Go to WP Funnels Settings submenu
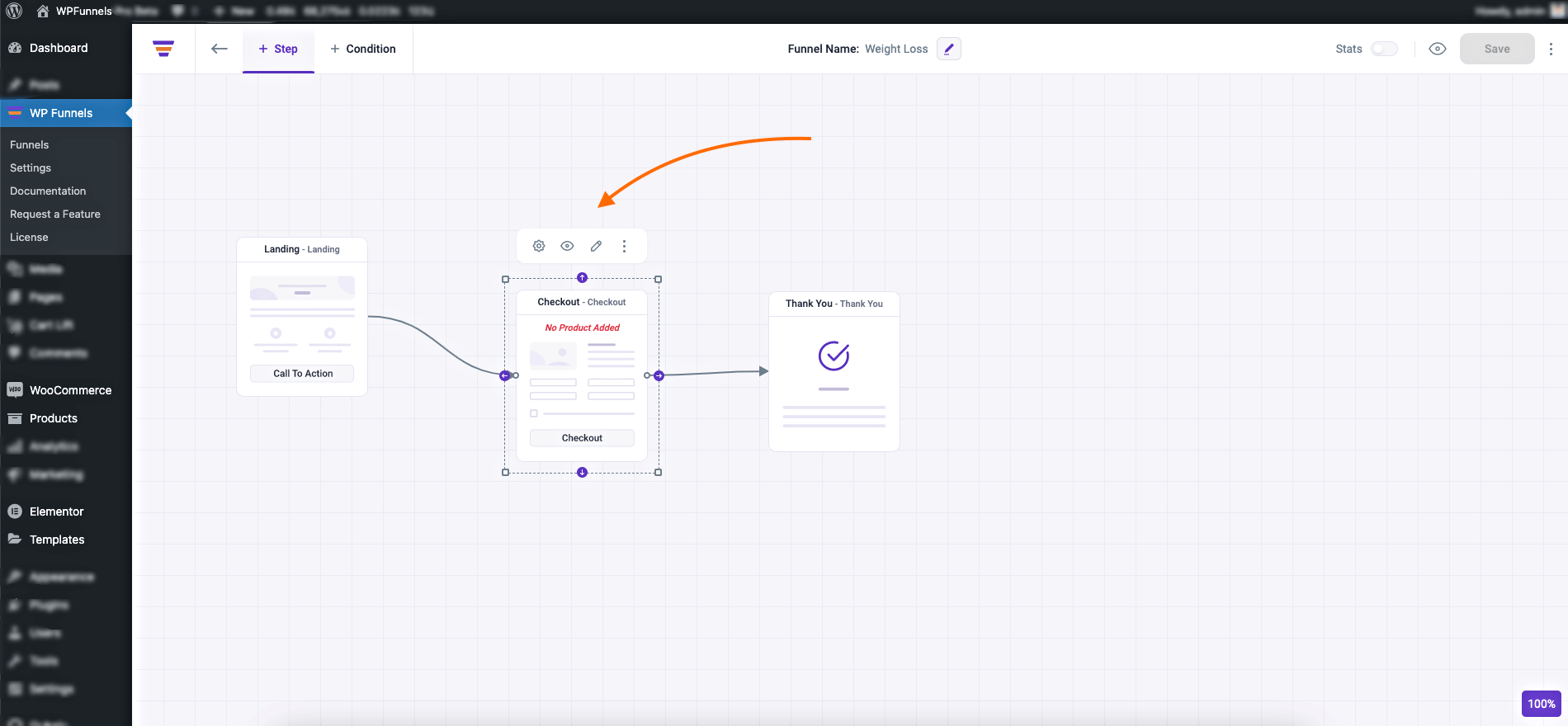The width and height of the screenshot is (1568, 726). pyautogui.click(x=31, y=167)
